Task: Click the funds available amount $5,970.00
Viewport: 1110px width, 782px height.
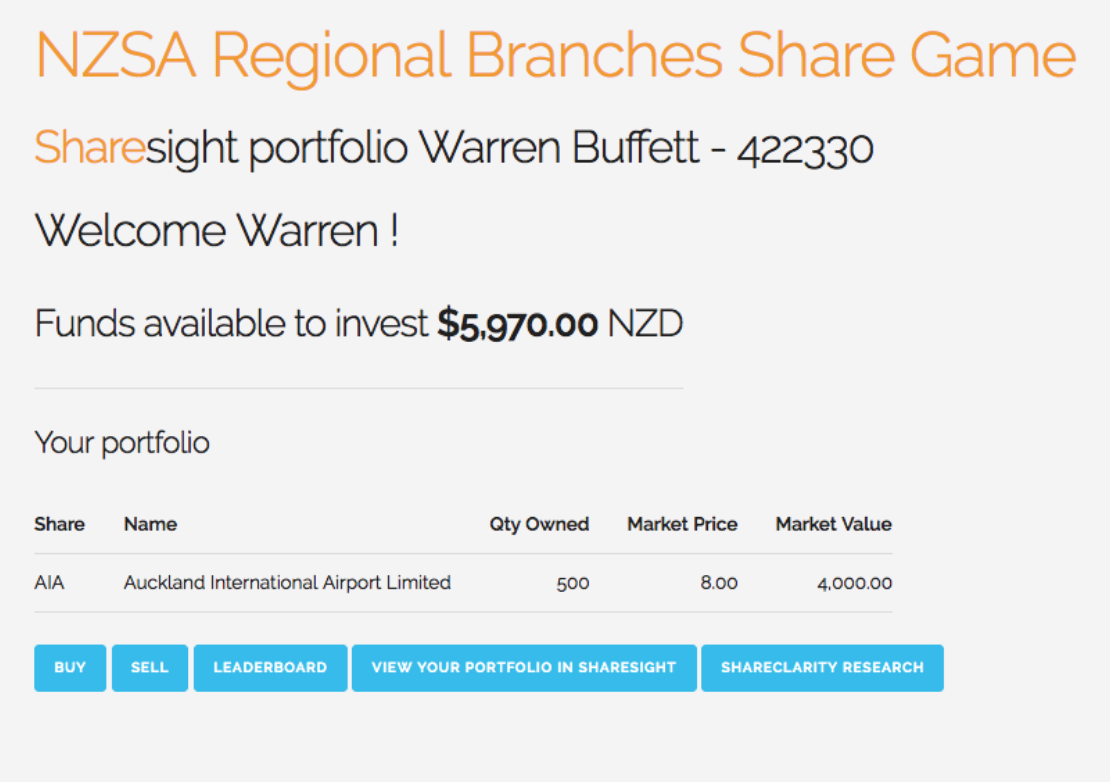Action: click(x=517, y=322)
